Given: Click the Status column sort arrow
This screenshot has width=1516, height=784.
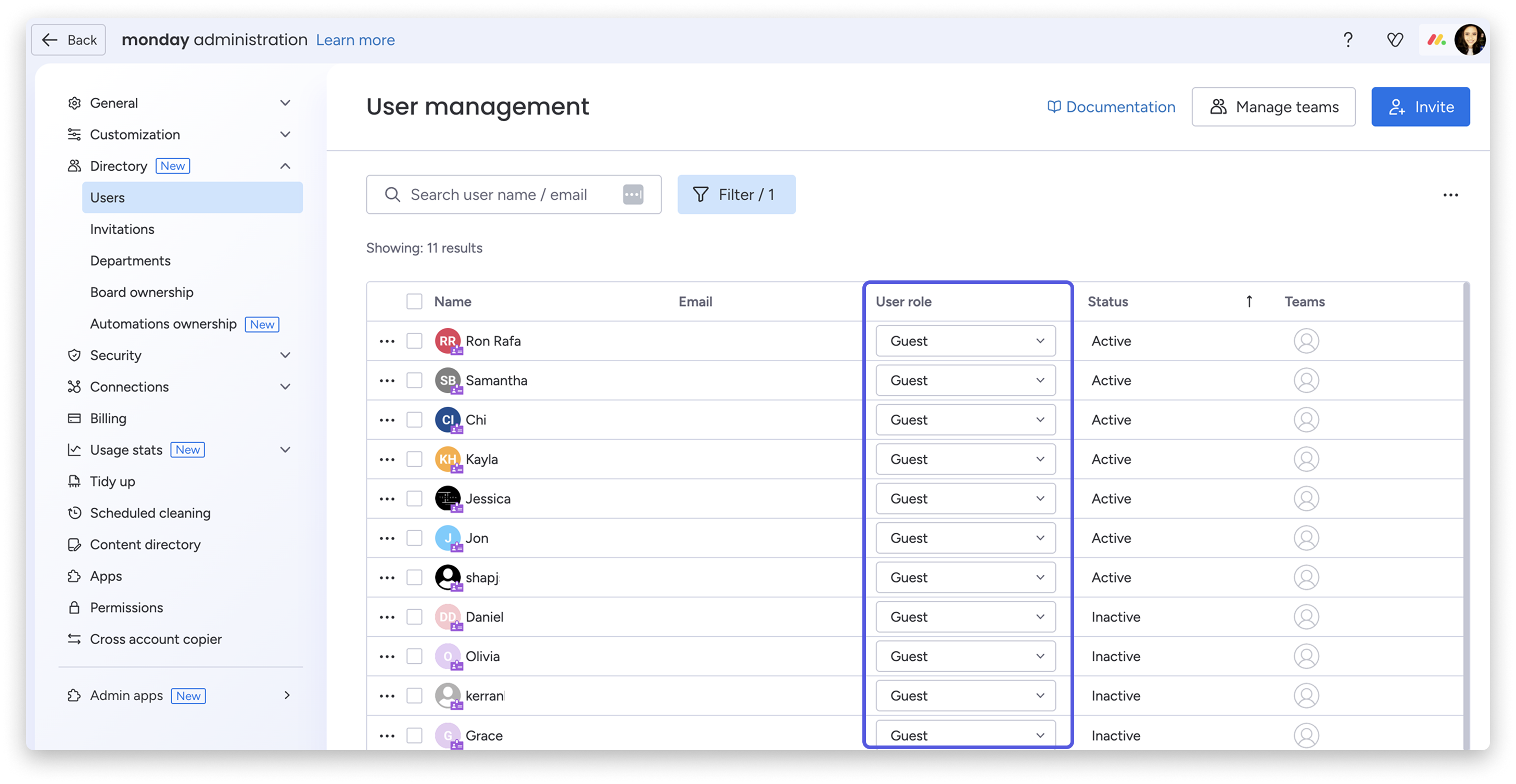Looking at the screenshot, I should [x=1249, y=302].
